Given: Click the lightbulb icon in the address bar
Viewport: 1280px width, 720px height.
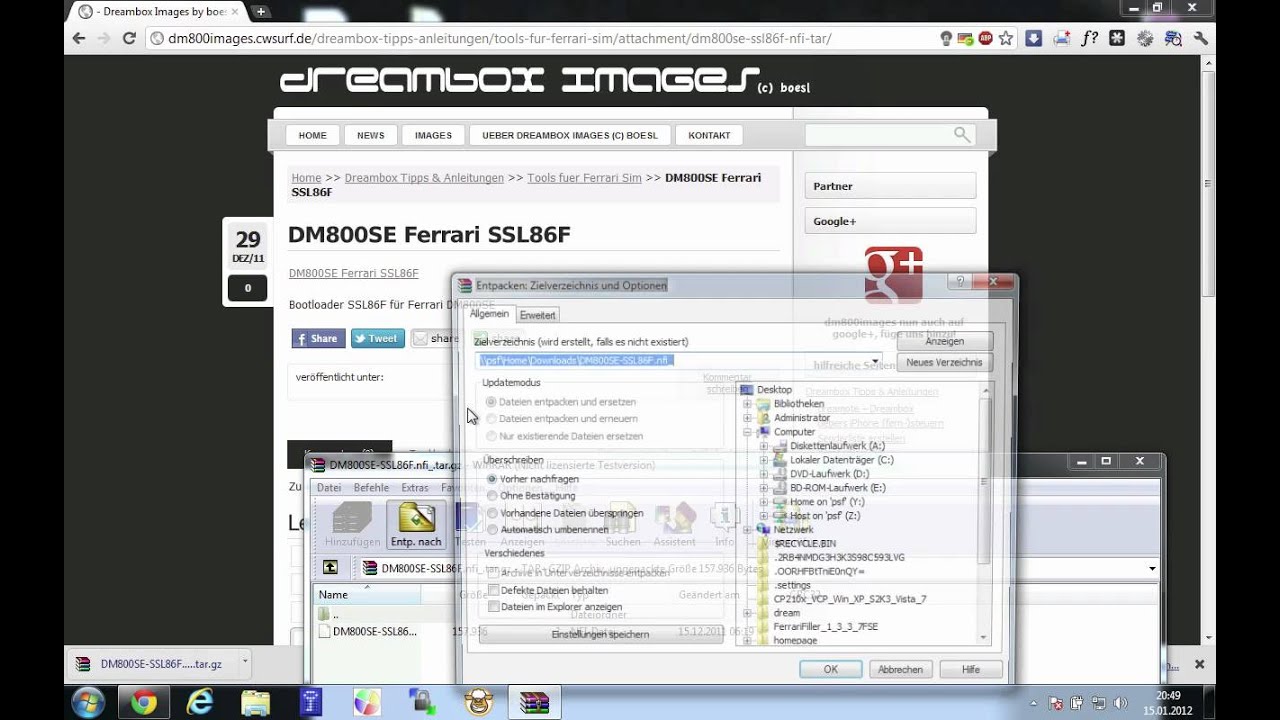Looking at the screenshot, I should (x=946, y=38).
